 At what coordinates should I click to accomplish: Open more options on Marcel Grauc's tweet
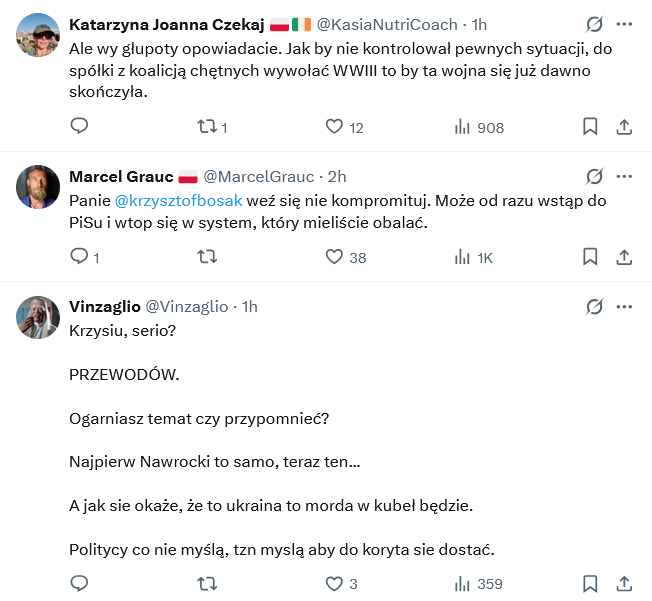(624, 177)
